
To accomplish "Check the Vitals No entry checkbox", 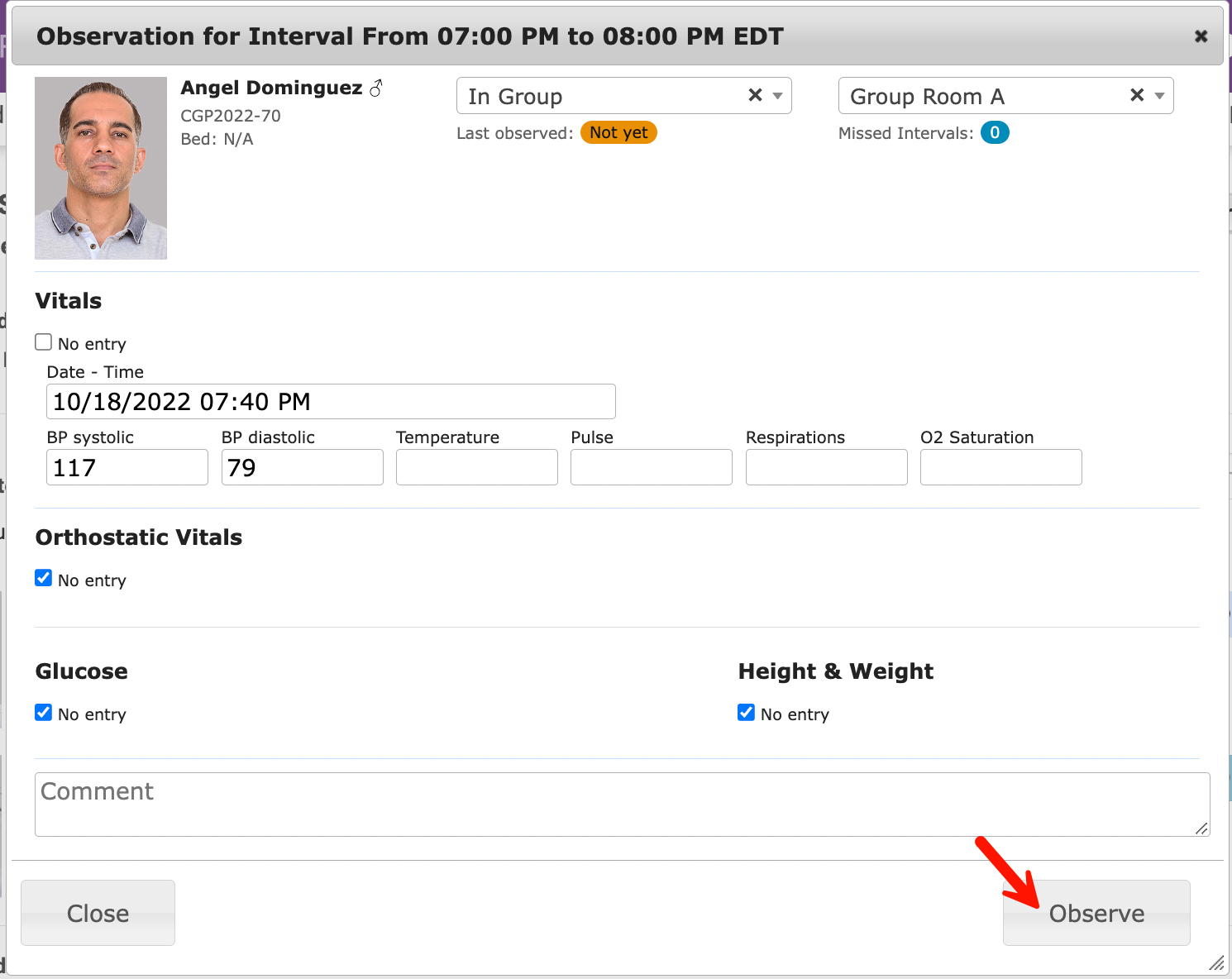I will coord(44,342).
